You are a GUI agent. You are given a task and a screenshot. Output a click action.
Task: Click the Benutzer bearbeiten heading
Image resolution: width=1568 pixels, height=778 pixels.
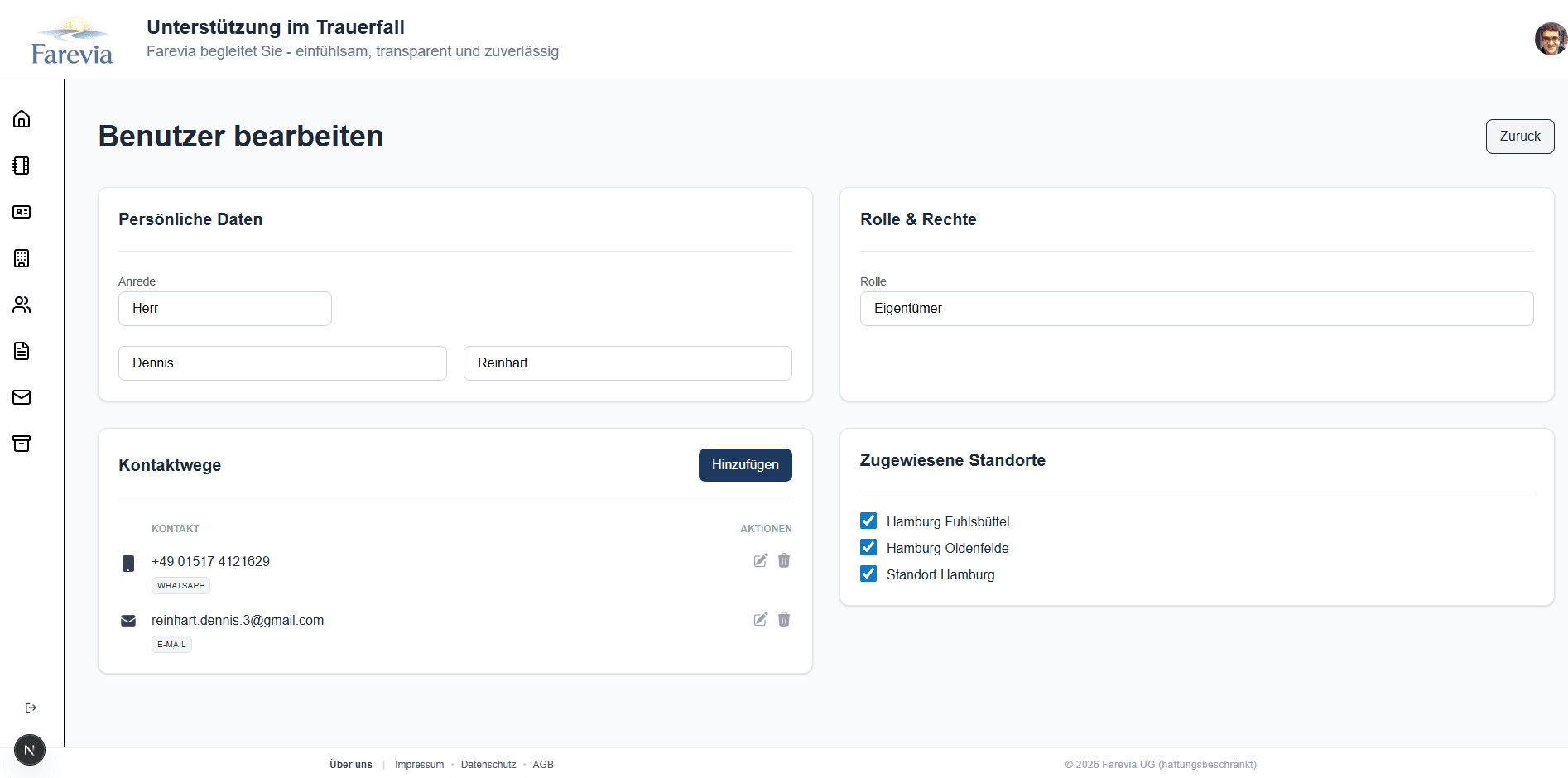[241, 137]
